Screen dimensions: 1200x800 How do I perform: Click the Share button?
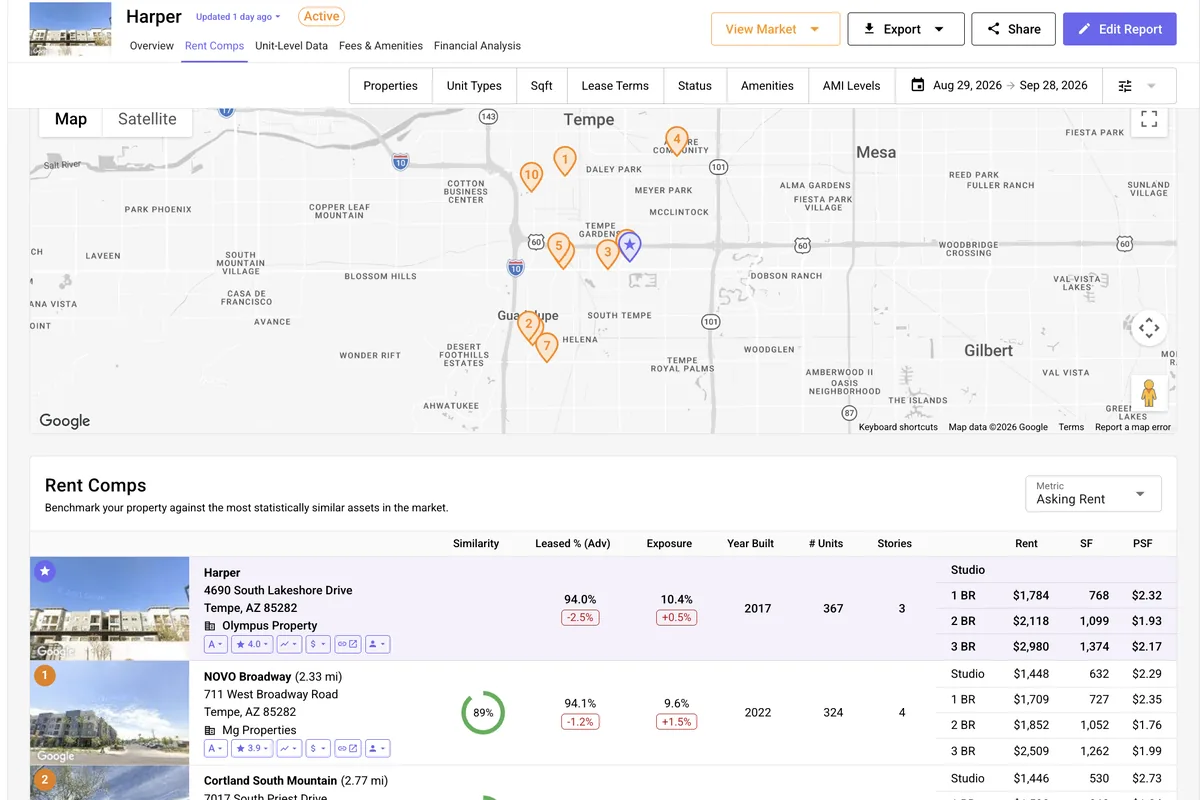click(1013, 29)
